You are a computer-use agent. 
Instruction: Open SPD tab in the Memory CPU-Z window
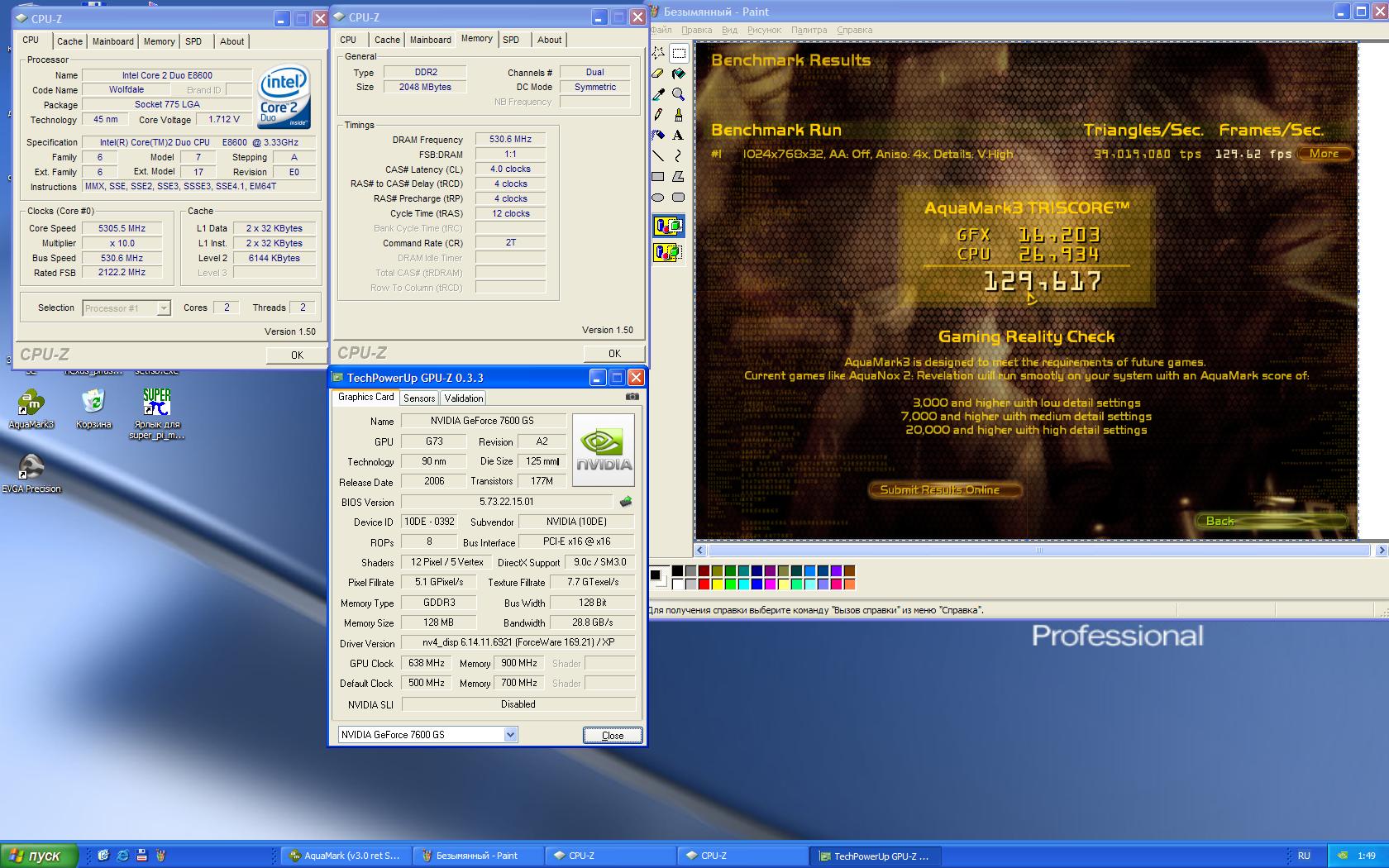[511, 40]
